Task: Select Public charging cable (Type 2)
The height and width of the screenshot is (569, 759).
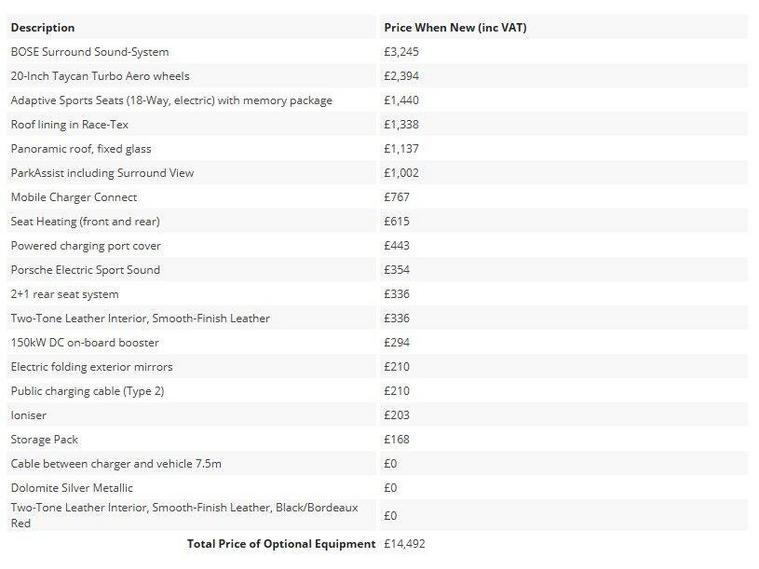Action: 88,391
